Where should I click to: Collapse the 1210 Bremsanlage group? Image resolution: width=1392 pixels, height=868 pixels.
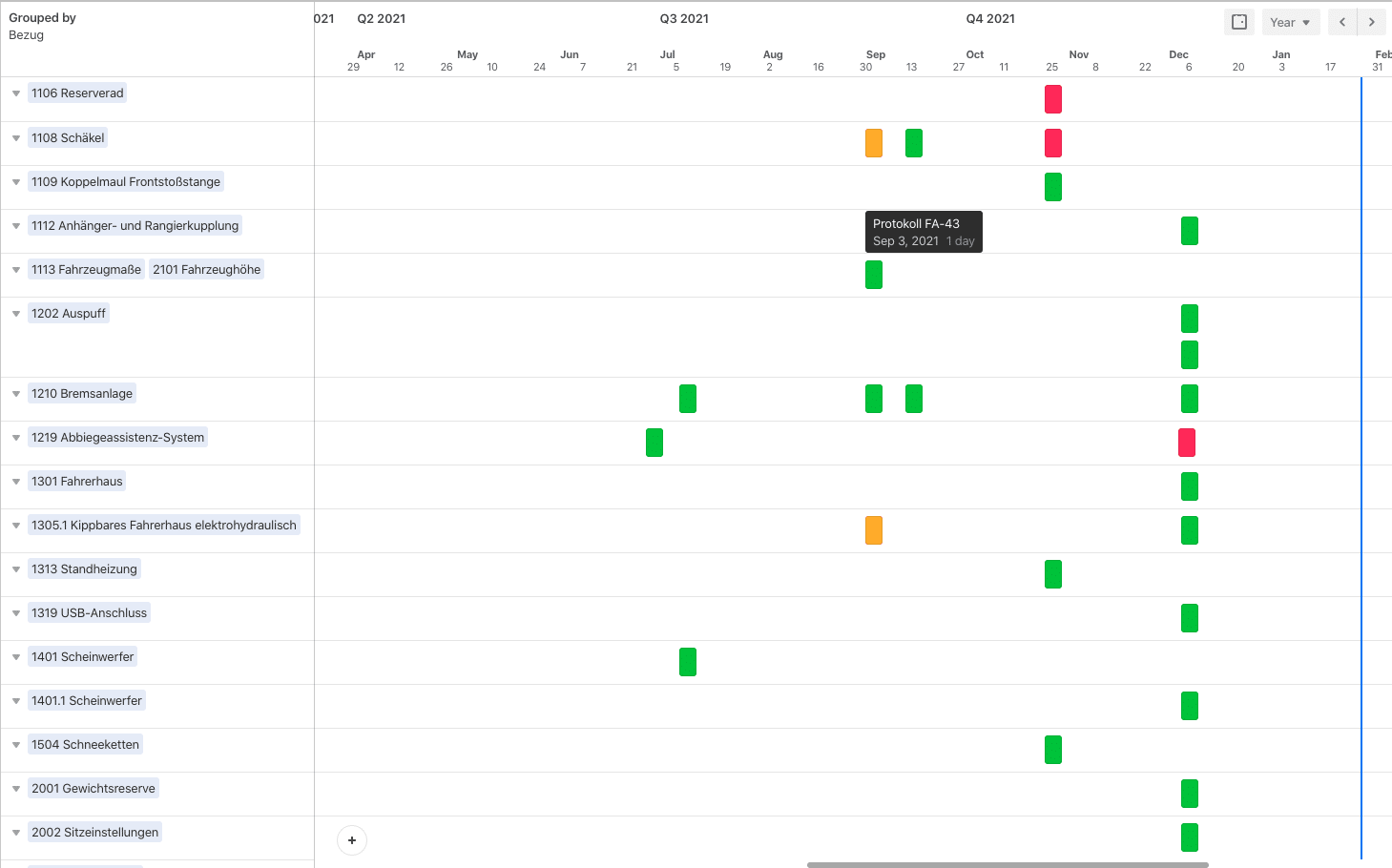(x=16, y=394)
